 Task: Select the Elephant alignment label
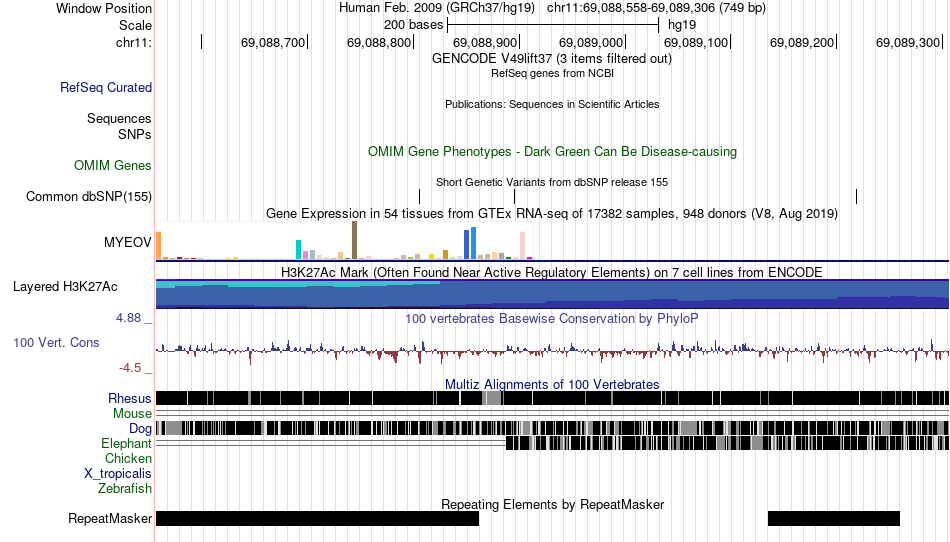[126, 443]
